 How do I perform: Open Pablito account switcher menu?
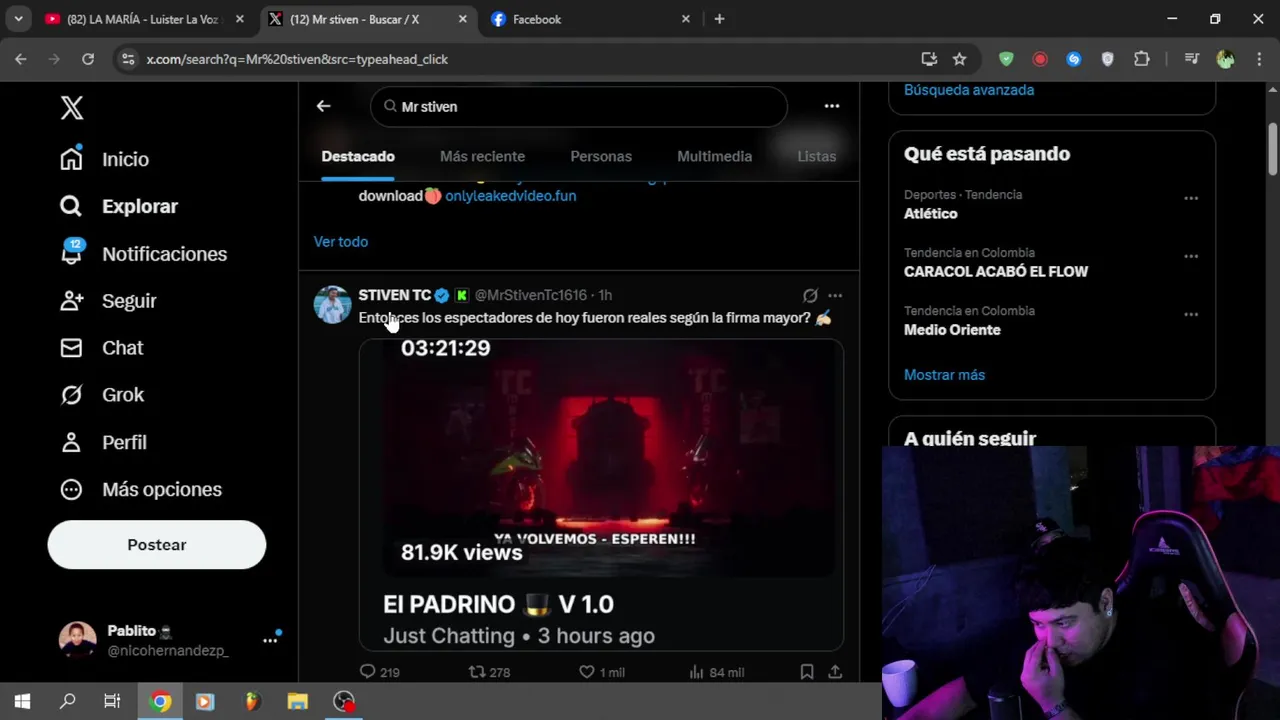[x=170, y=640]
